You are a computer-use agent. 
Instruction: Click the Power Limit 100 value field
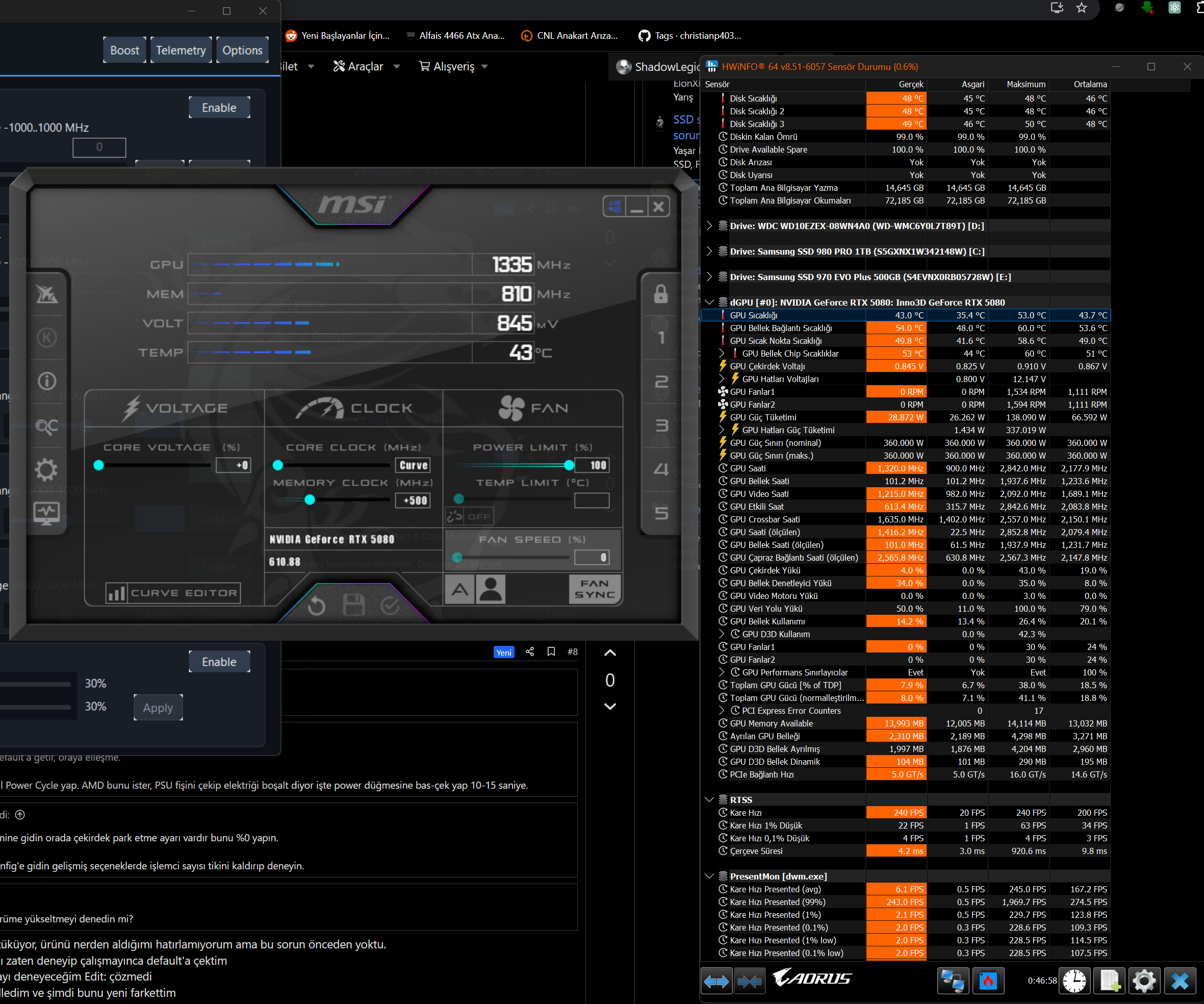pos(592,465)
